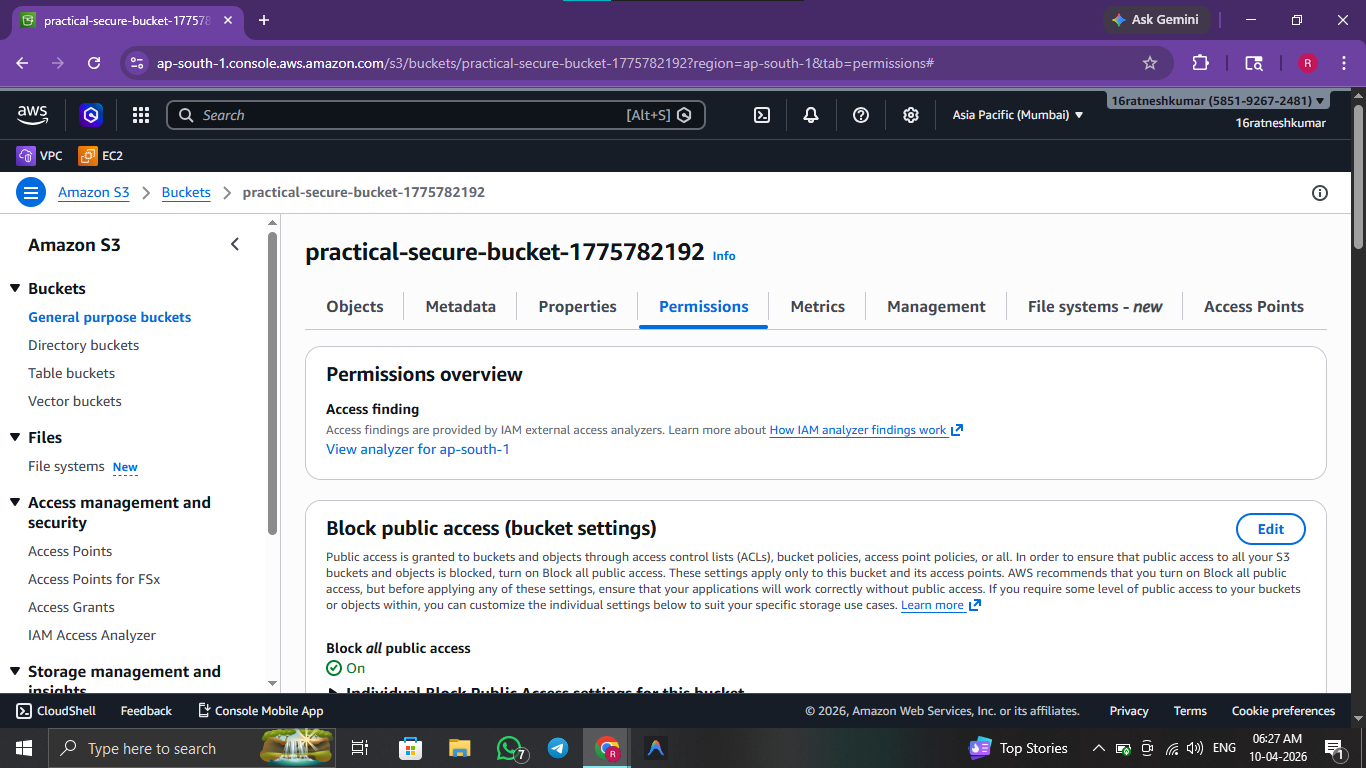1366x768 pixels.
Task: Open IAM Access Analyzer in sidebar
Action: point(92,635)
